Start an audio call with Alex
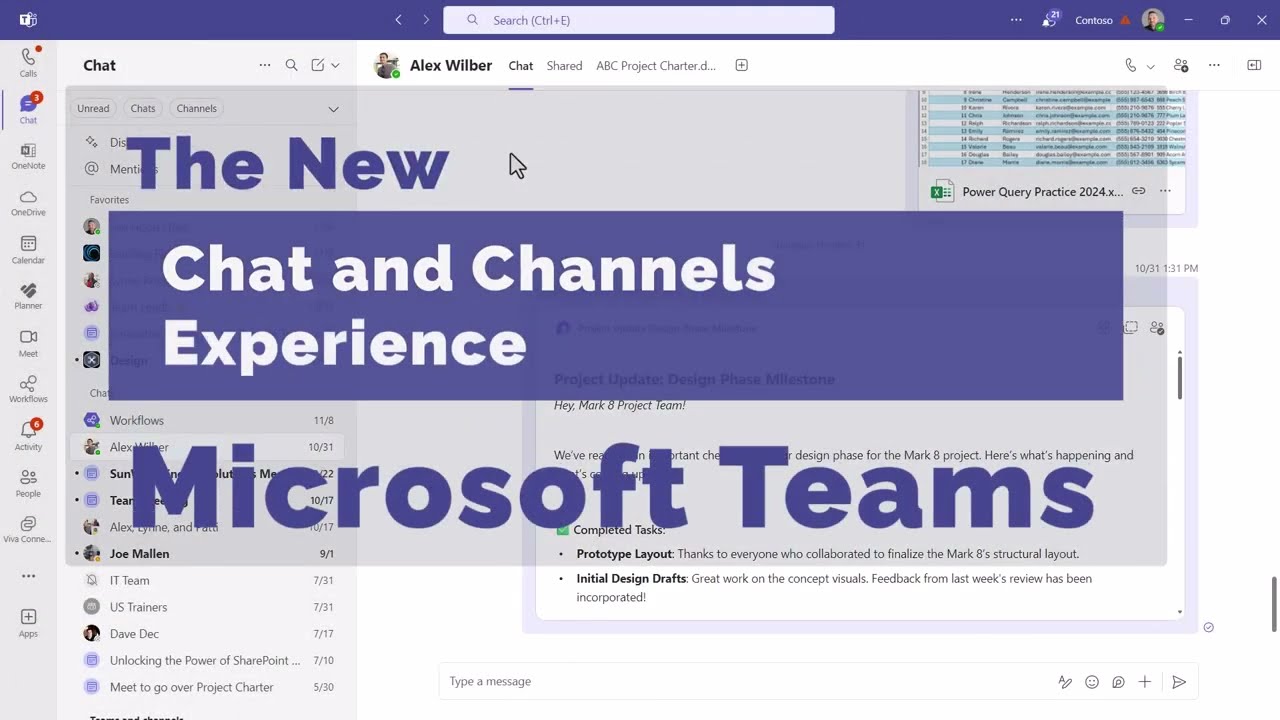 (1131, 65)
